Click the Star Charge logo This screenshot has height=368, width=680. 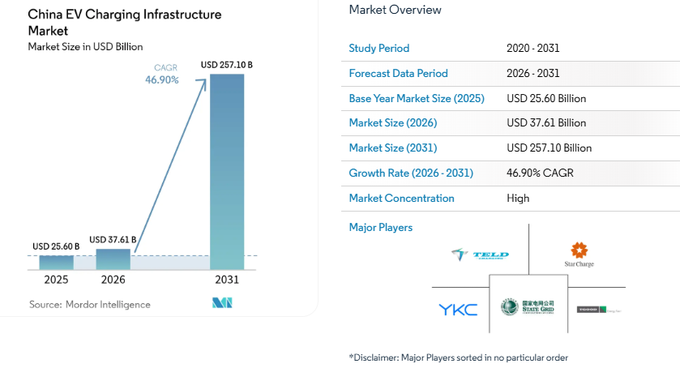(x=579, y=255)
